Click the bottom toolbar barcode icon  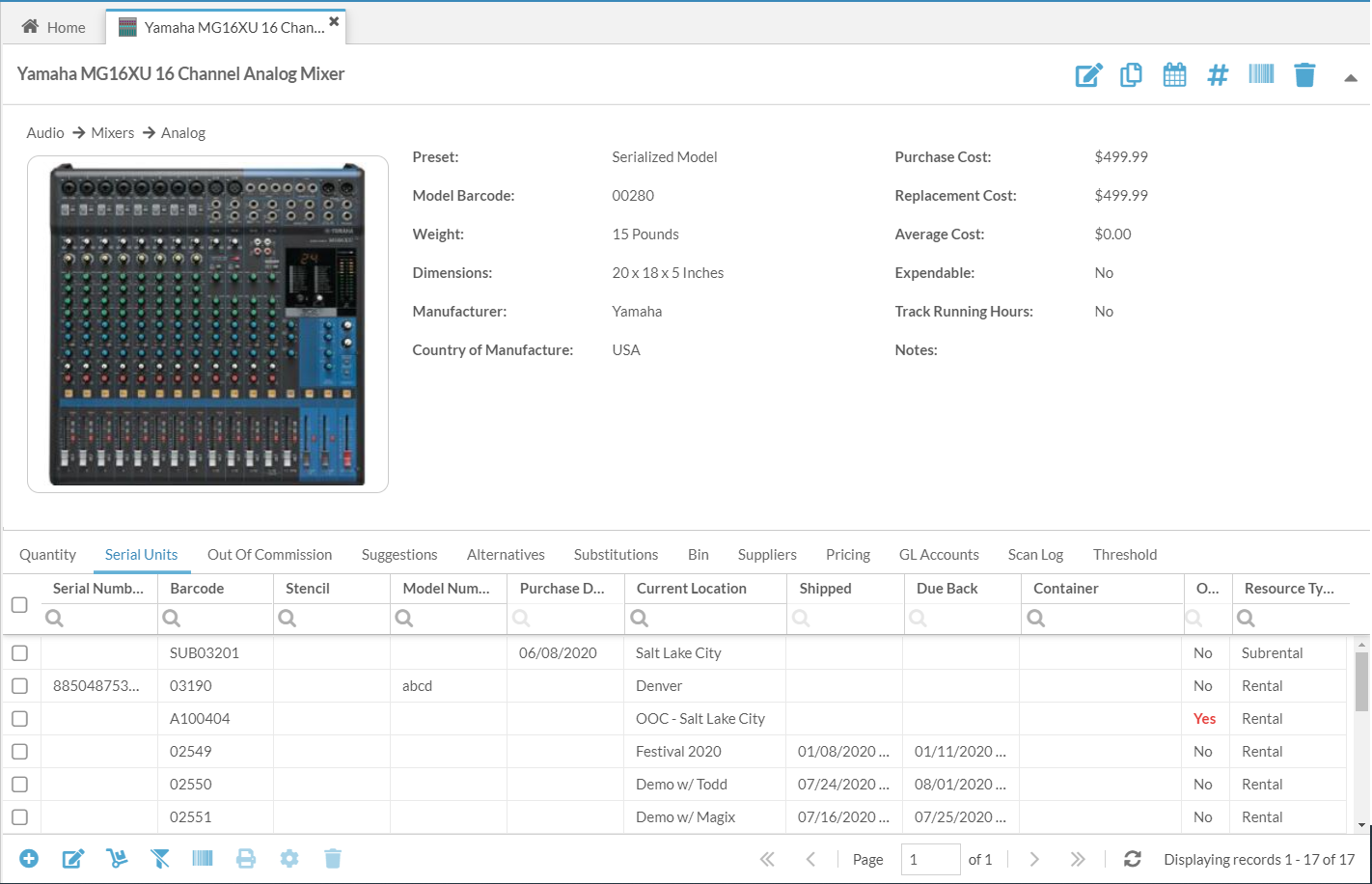203,858
